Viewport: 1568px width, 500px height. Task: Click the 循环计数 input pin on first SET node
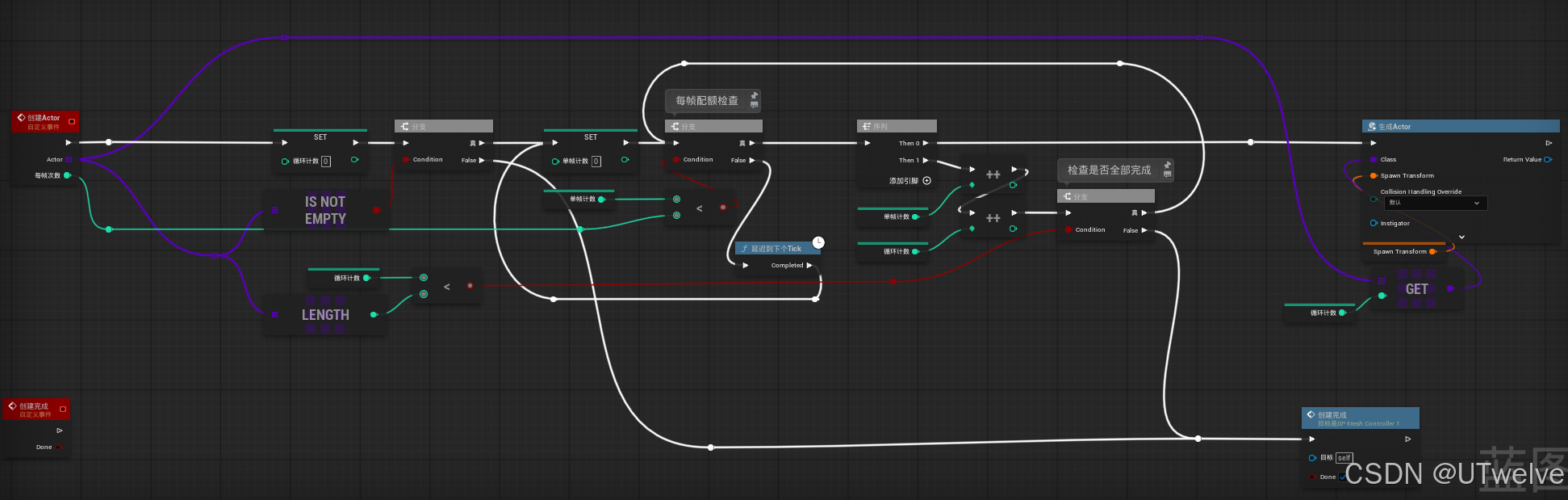coord(285,162)
